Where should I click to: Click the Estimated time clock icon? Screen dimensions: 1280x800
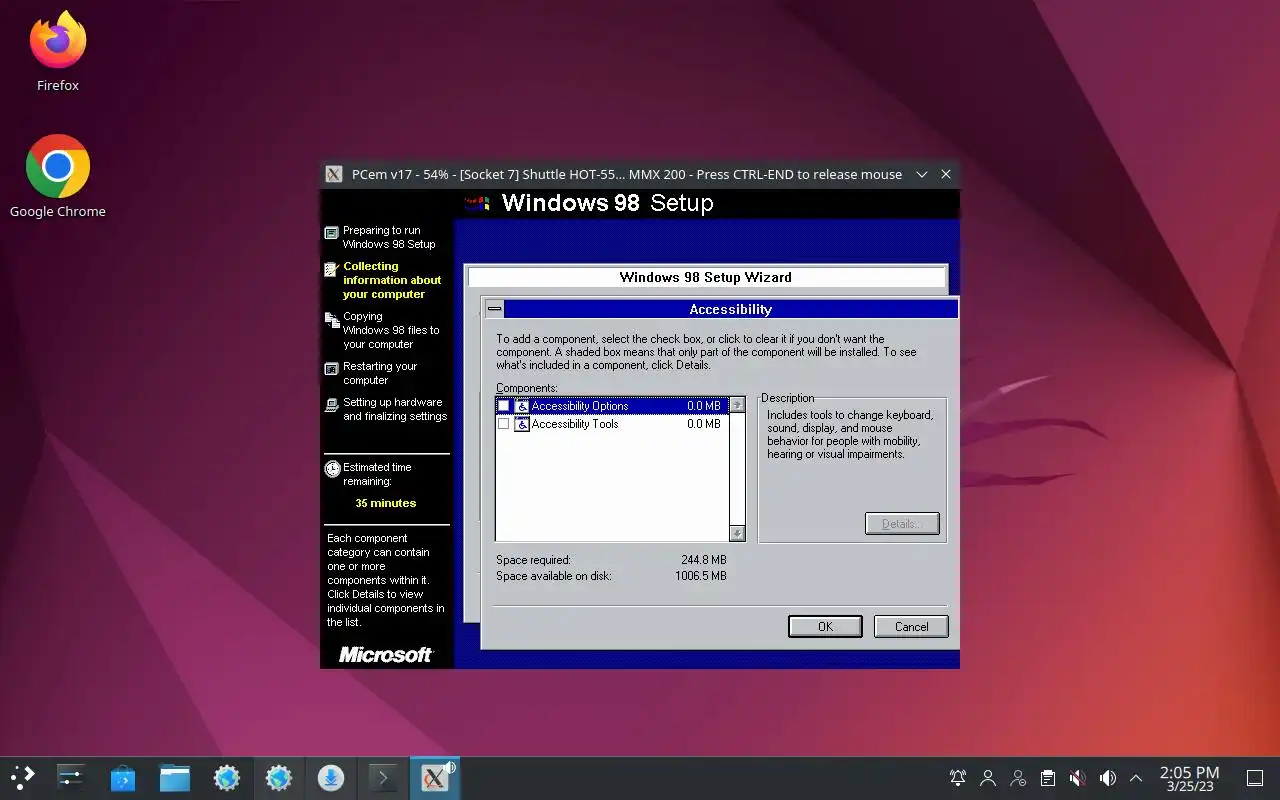pos(332,468)
